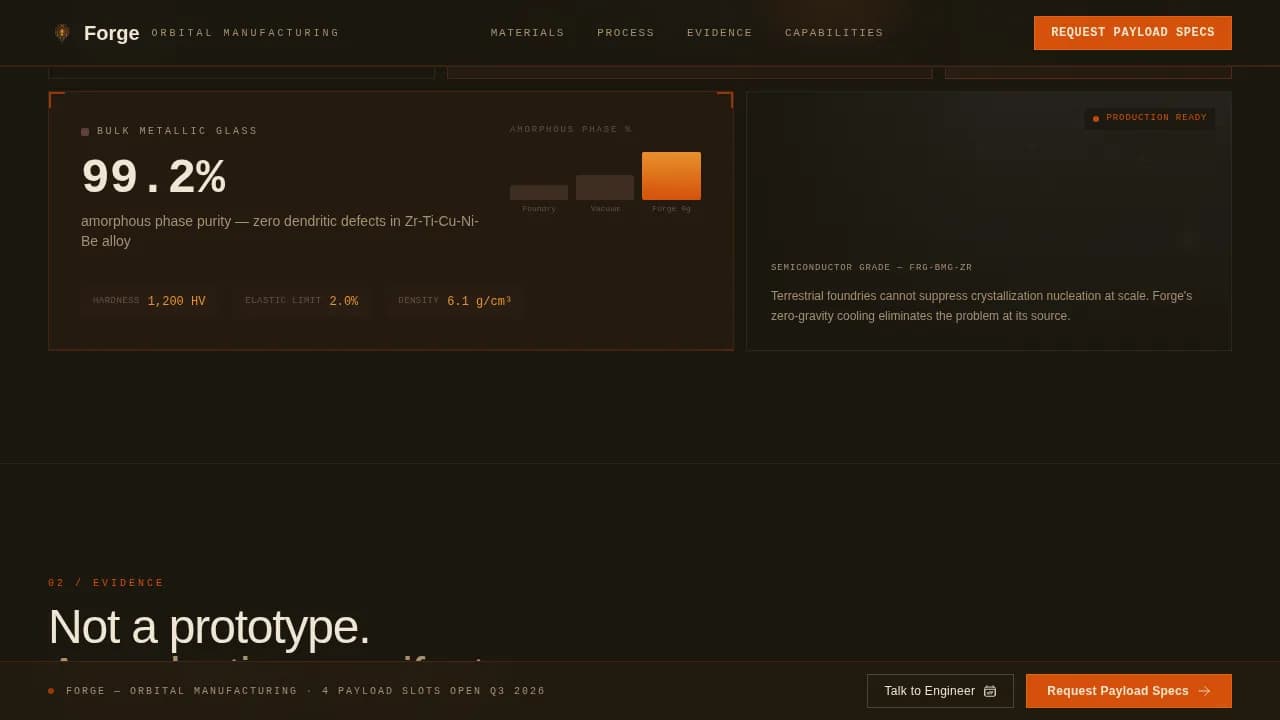1280x720 pixels.
Task: Click the square marker beside Bulk Metallic Glass
Action: tap(85, 132)
